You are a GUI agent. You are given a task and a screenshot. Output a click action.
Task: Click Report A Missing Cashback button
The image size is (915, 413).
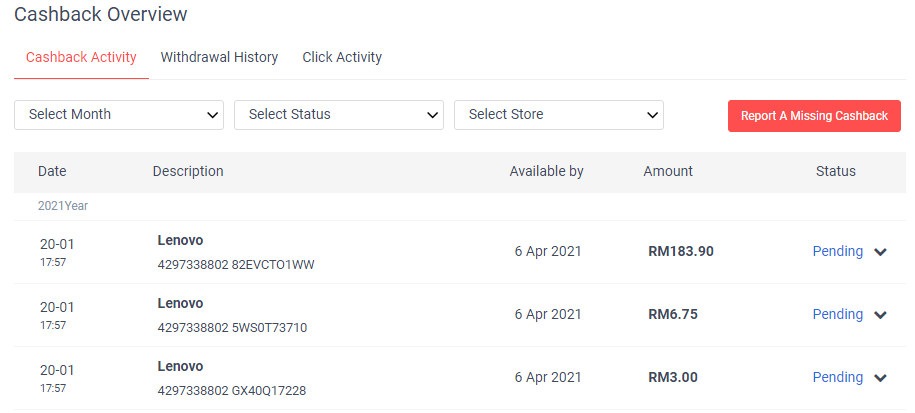click(814, 116)
